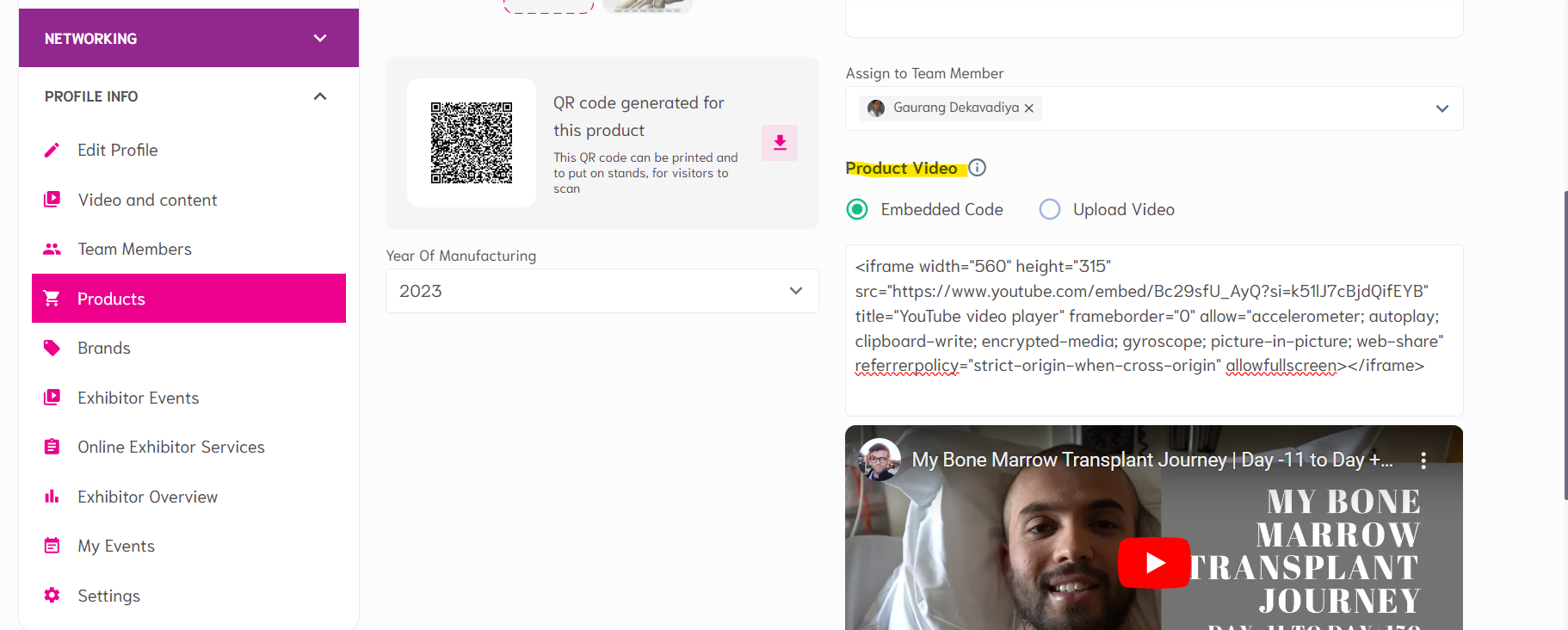Open the Assign to Team Member dropdown
Screen dimensions: 1568x630
pyautogui.click(x=1442, y=108)
